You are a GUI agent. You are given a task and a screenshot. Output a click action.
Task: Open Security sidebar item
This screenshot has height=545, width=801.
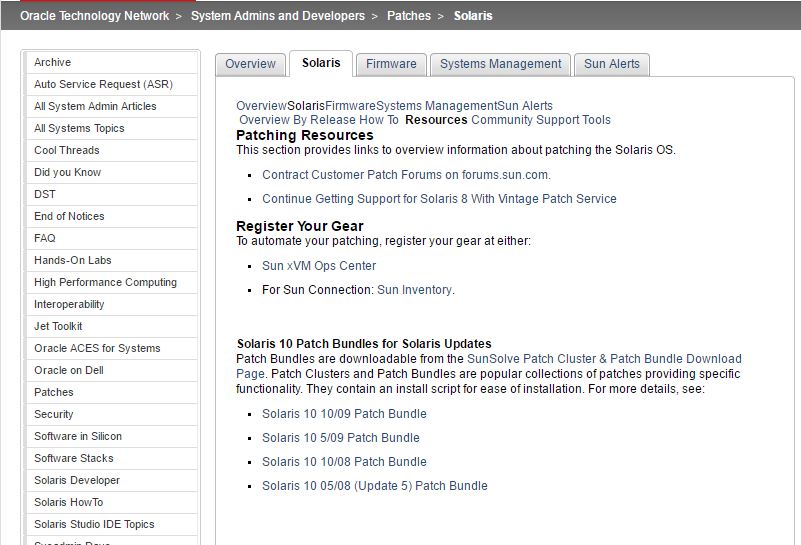click(111, 414)
